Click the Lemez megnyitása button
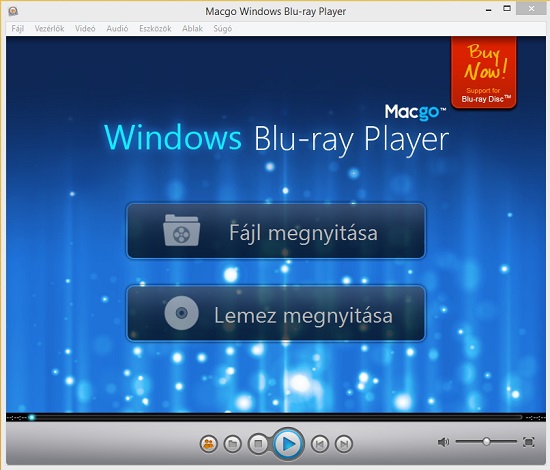Viewport: 550px width, 470px height. [x=276, y=313]
